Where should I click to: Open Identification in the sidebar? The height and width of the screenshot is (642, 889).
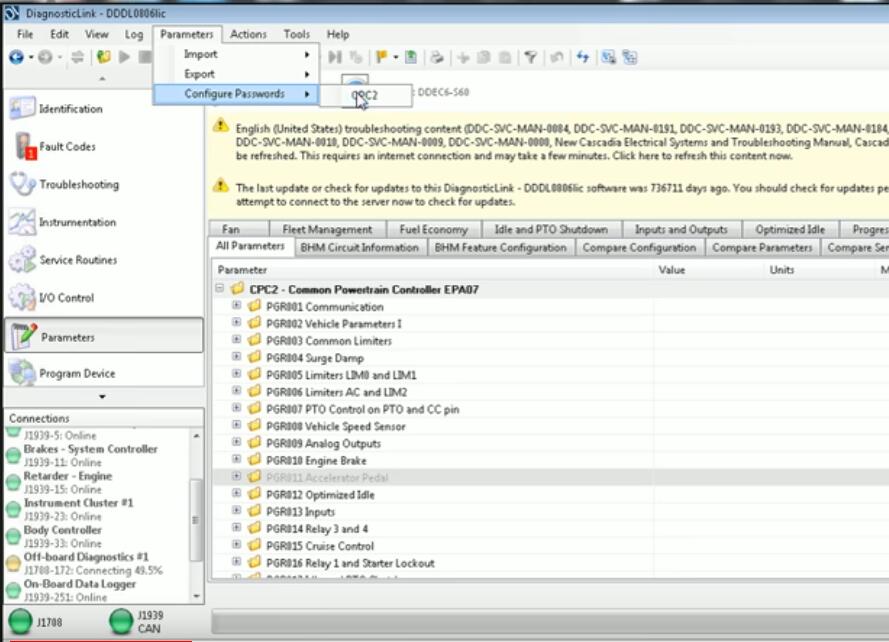coord(104,108)
